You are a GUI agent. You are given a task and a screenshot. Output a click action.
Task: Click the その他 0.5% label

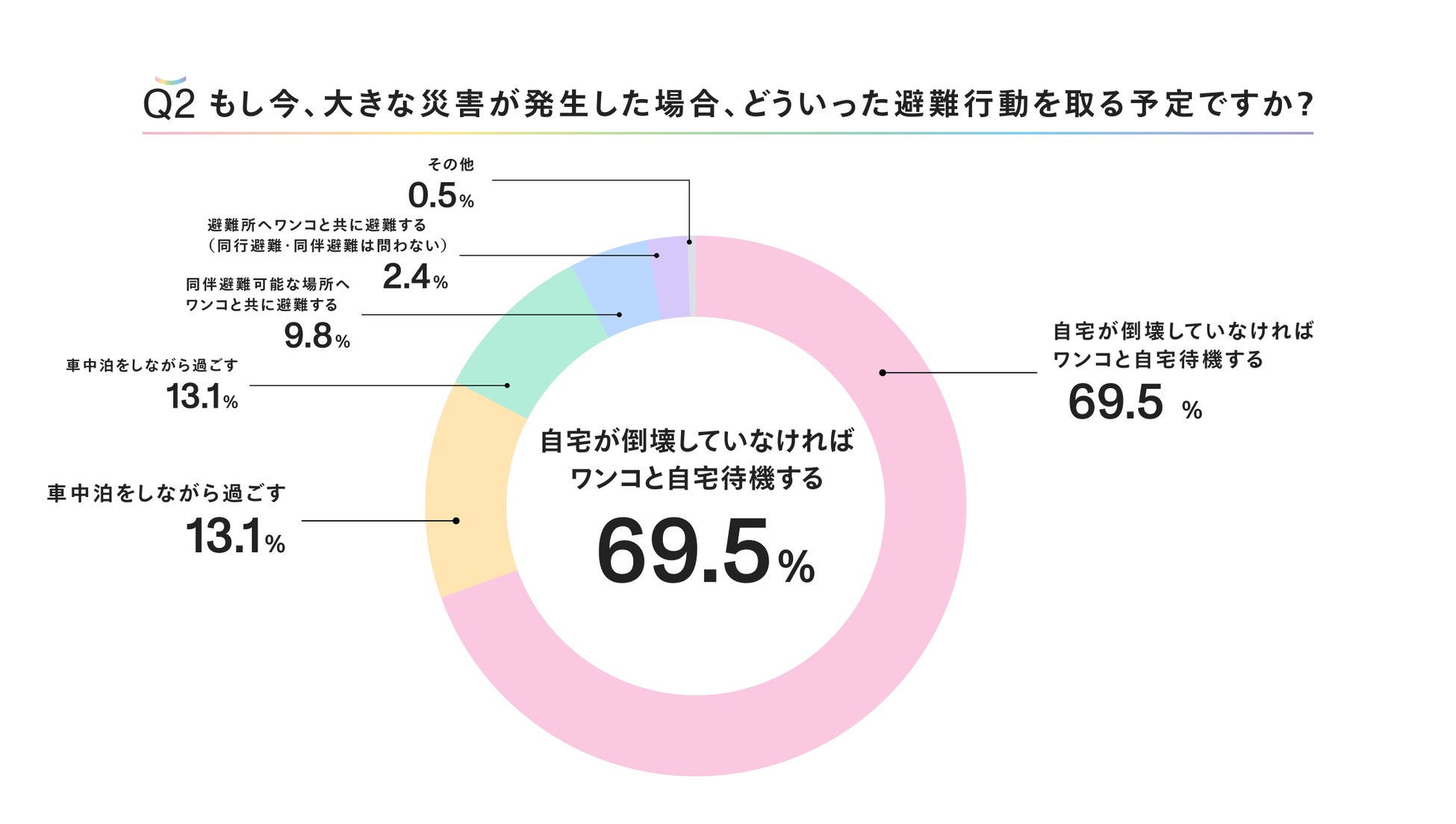pos(442,184)
